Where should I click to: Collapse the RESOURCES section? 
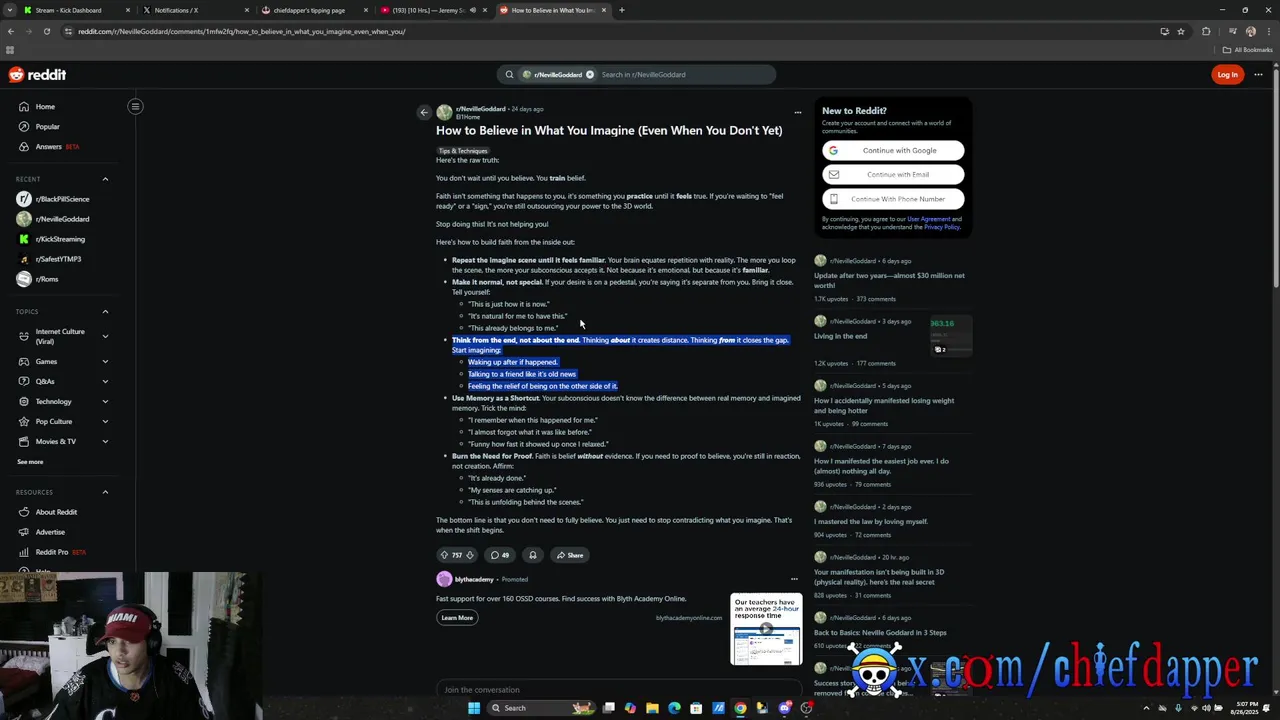tap(105, 492)
